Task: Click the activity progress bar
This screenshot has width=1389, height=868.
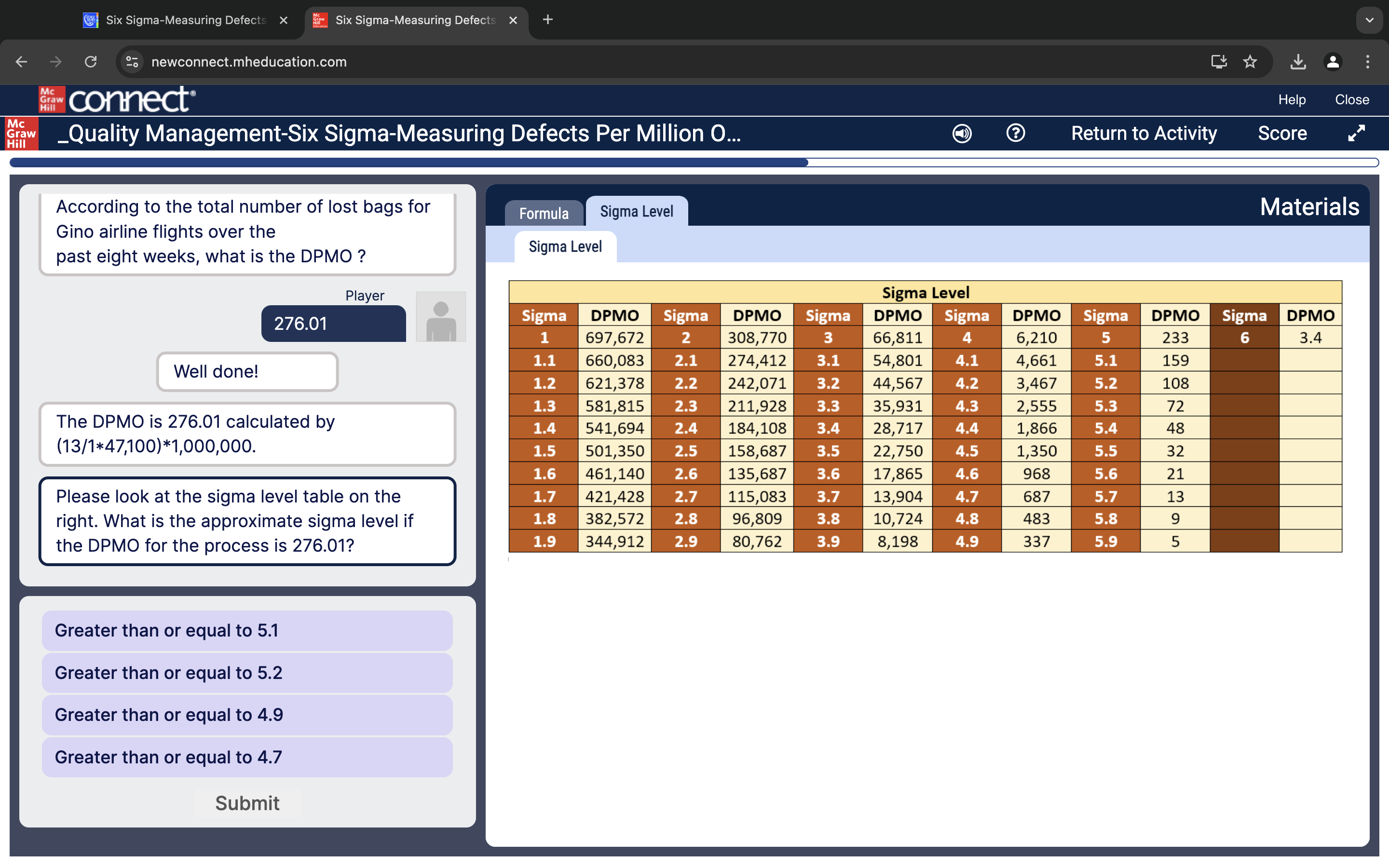Action: (694, 163)
